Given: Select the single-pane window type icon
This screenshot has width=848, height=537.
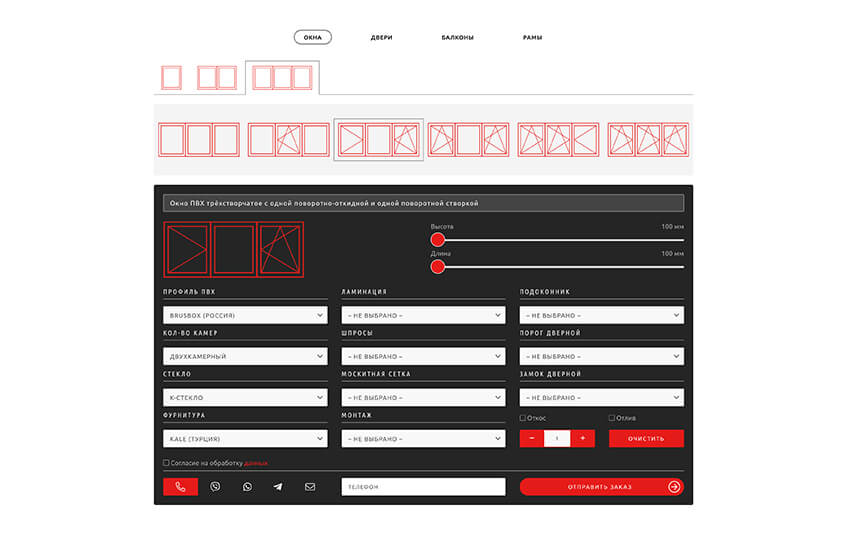Looking at the screenshot, I should click(171, 78).
